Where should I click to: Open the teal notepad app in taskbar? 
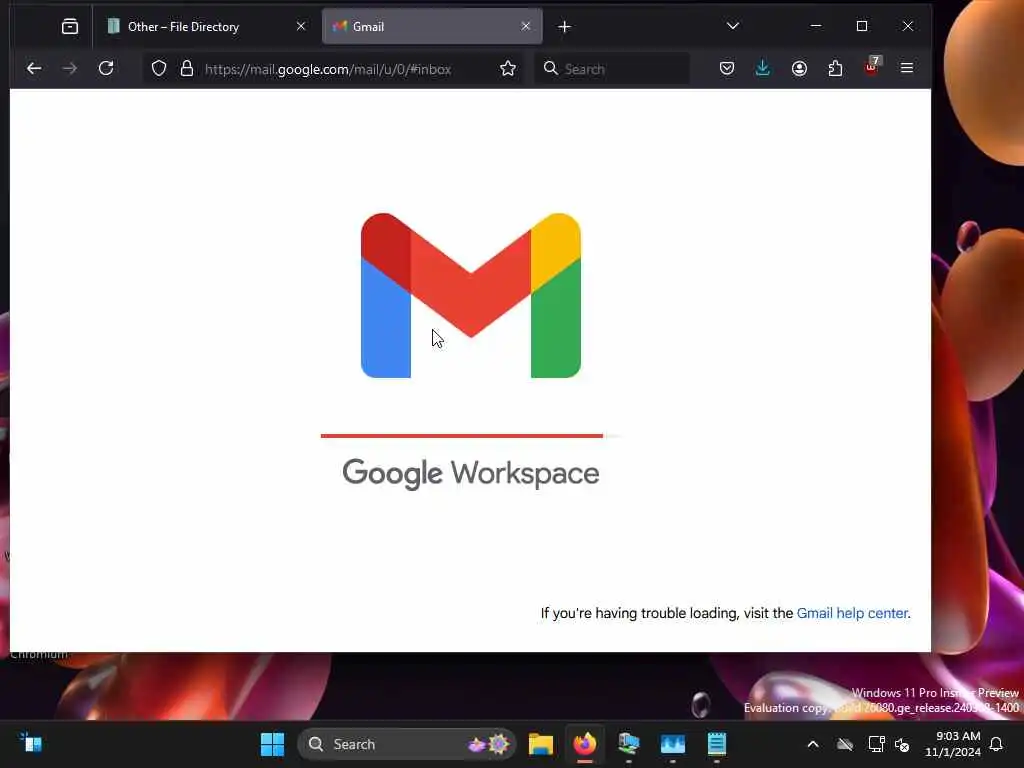pos(716,744)
